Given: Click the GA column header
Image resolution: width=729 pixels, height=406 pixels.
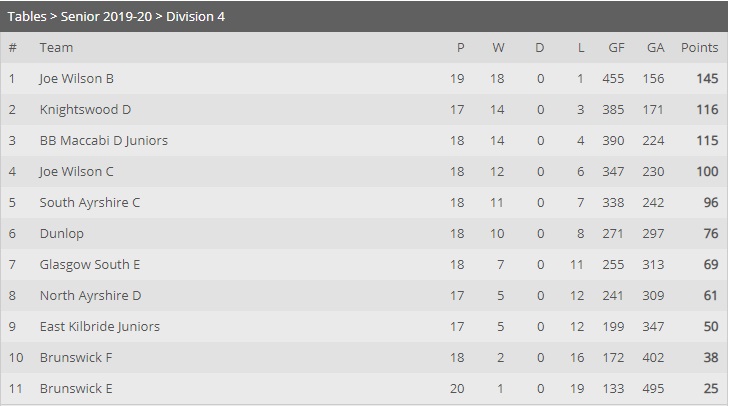Looking at the screenshot, I should pyautogui.click(x=656, y=47).
